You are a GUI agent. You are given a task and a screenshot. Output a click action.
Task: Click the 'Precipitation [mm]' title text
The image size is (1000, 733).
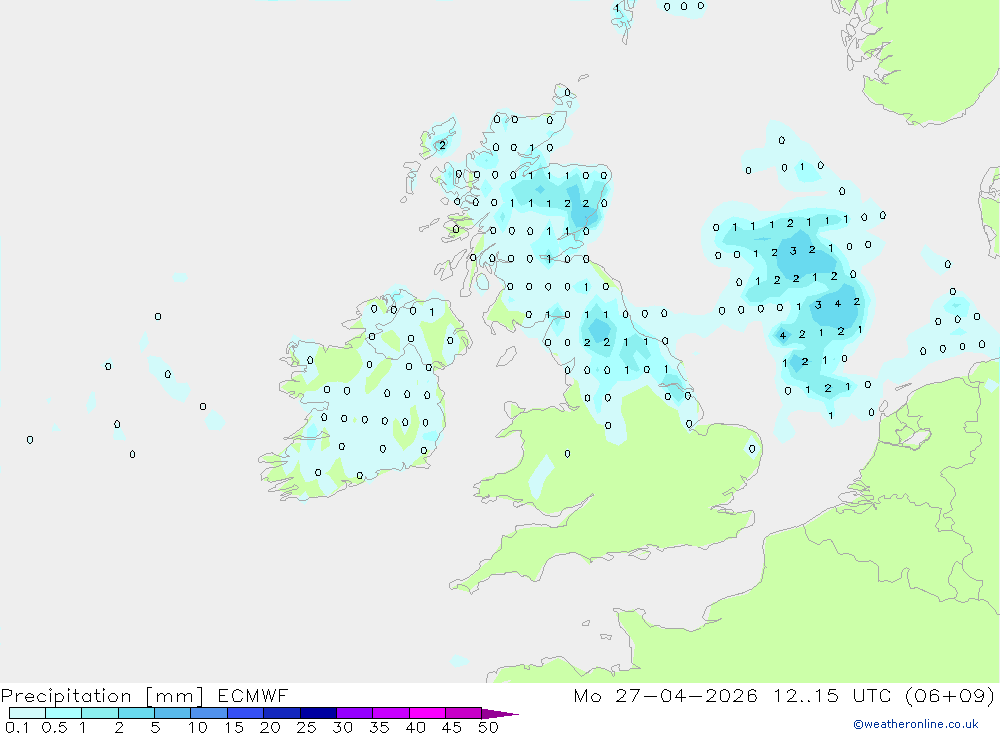102,696
